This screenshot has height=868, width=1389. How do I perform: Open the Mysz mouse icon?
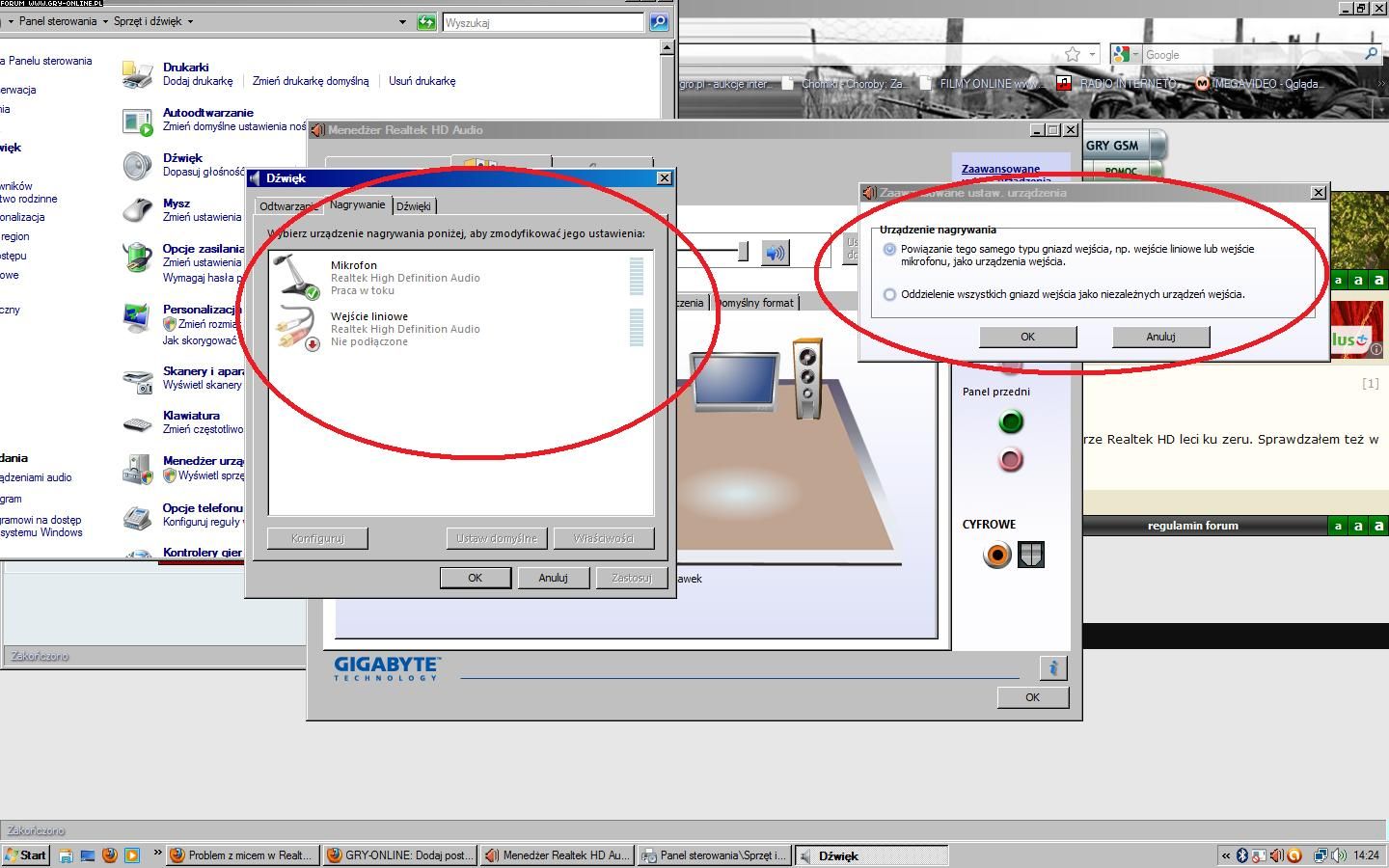point(137,210)
